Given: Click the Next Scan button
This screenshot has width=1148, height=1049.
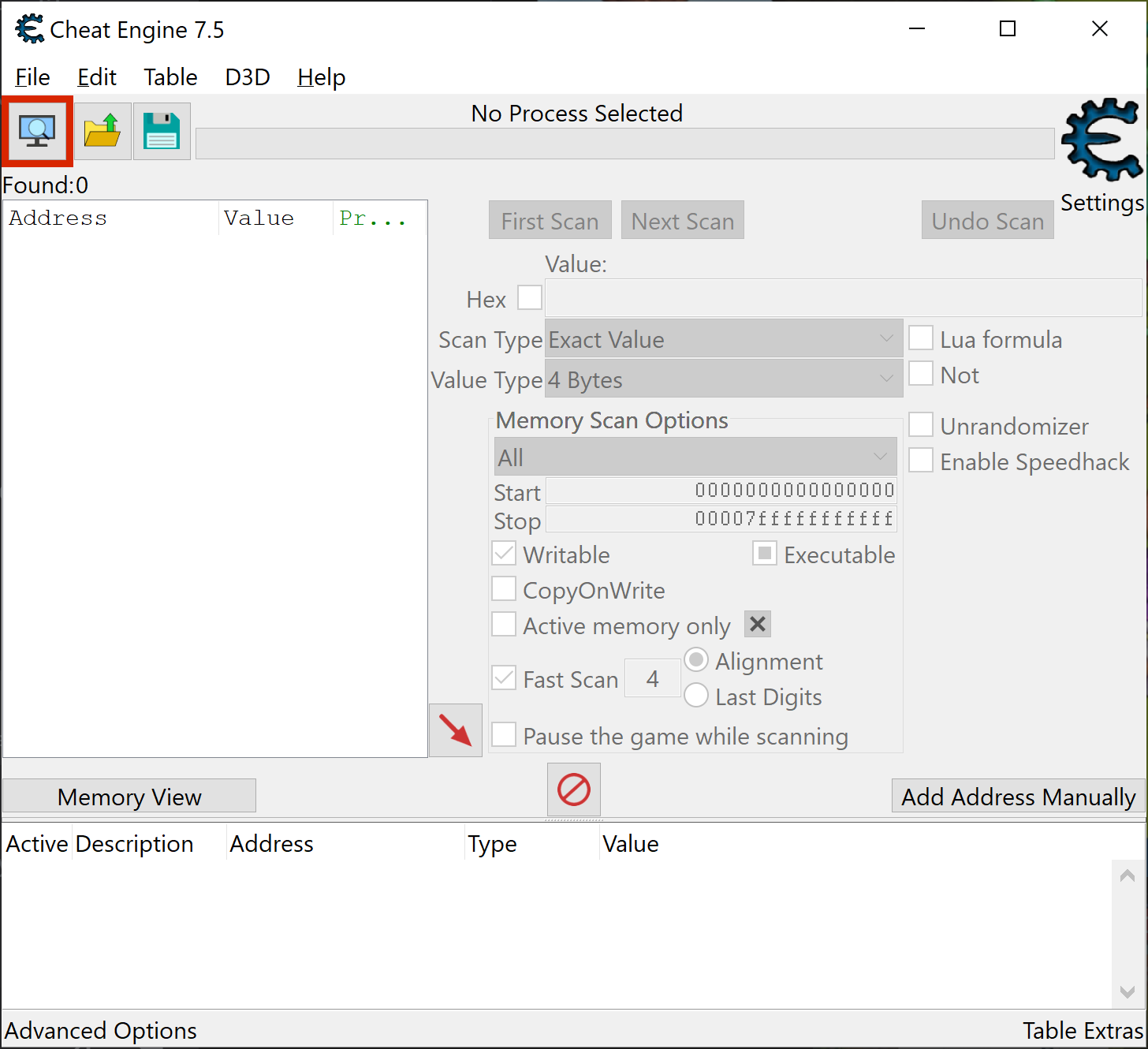Looking at the screenshot, I should coord(683,221).
